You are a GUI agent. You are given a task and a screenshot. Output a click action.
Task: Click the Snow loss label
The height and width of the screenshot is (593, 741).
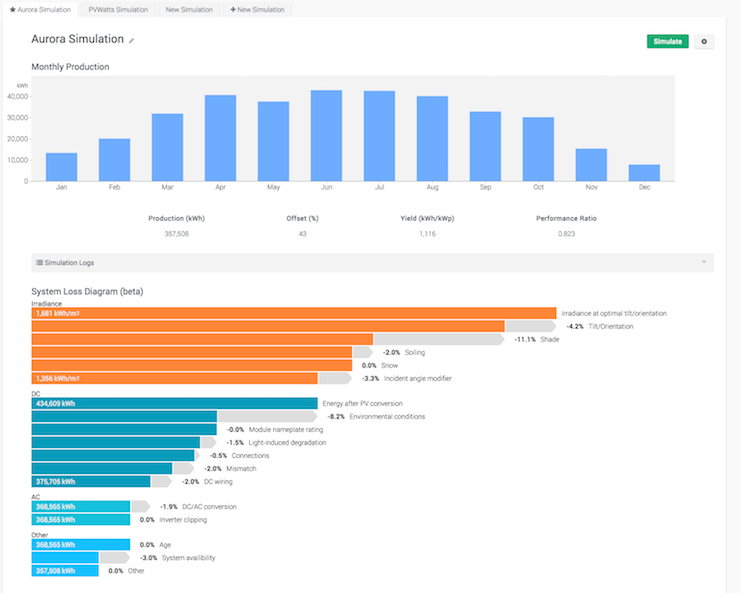click(x=389, y=365)
